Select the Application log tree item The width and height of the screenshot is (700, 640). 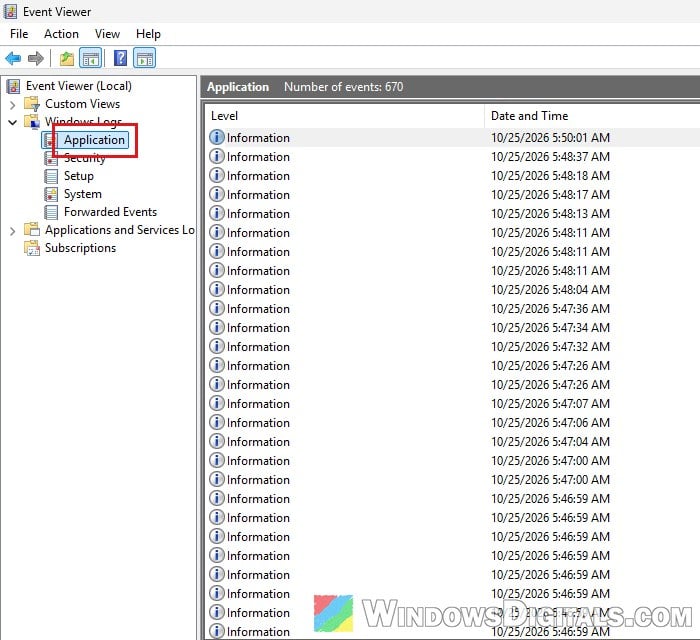click(94, 140)
